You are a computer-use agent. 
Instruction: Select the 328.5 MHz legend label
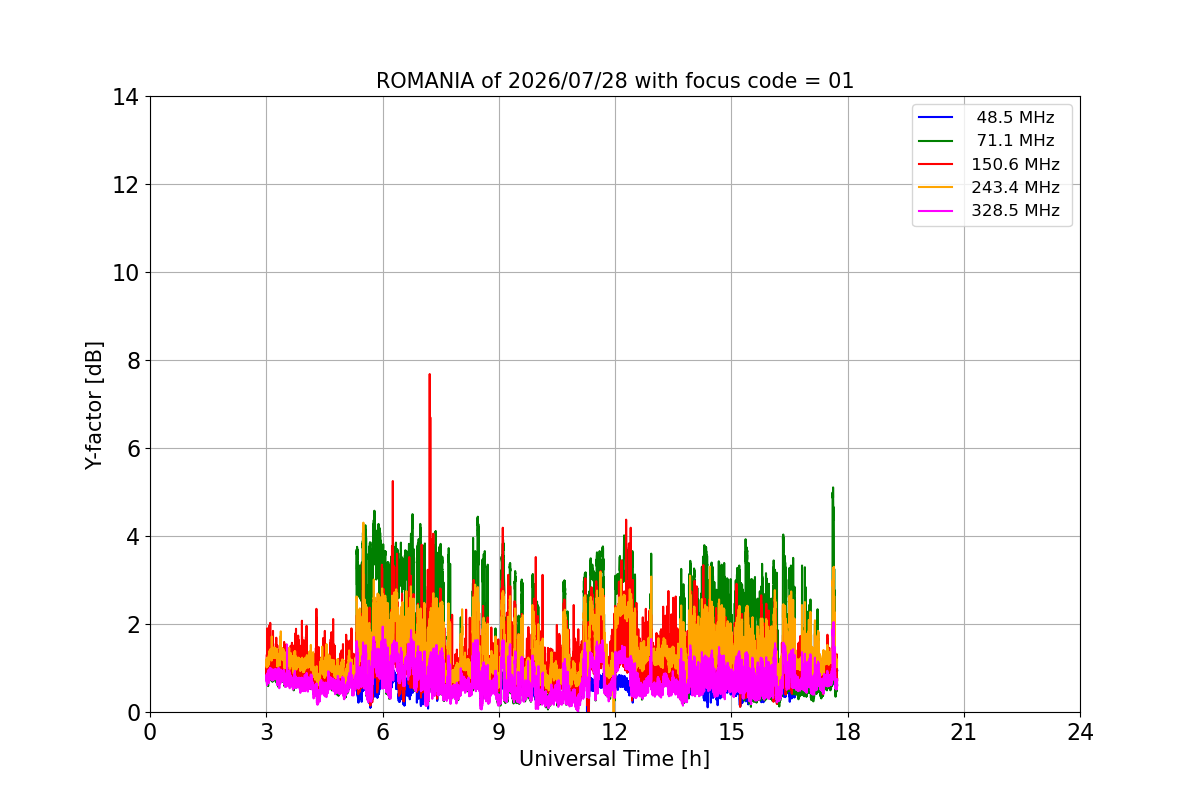coord(1015,211)
